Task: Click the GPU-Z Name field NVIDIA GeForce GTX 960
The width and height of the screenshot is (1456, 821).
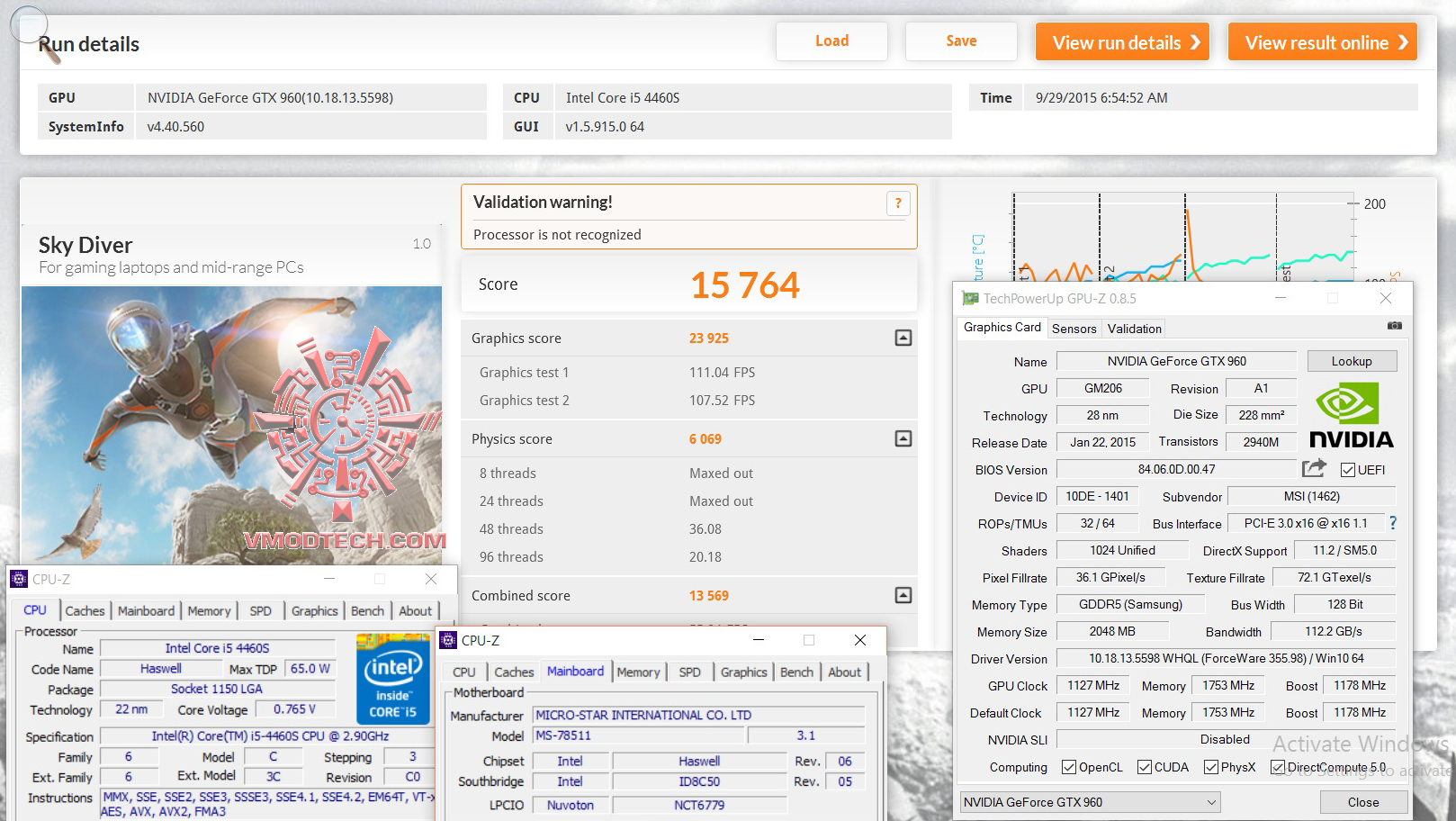Action: click(x=1176, y=361)
